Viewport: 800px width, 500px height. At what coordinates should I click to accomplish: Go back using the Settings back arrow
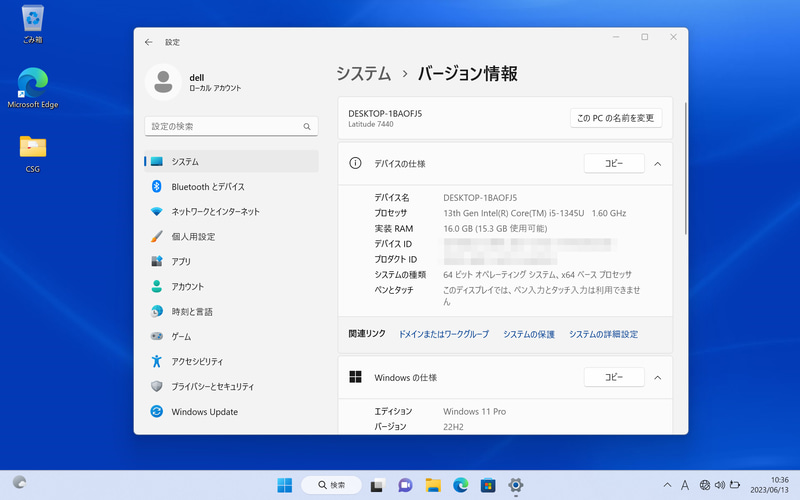[148, 42]
